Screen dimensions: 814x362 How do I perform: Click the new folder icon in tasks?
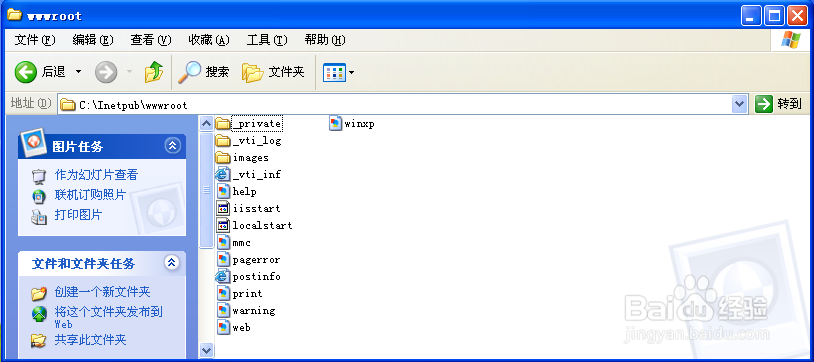(39, 293)
